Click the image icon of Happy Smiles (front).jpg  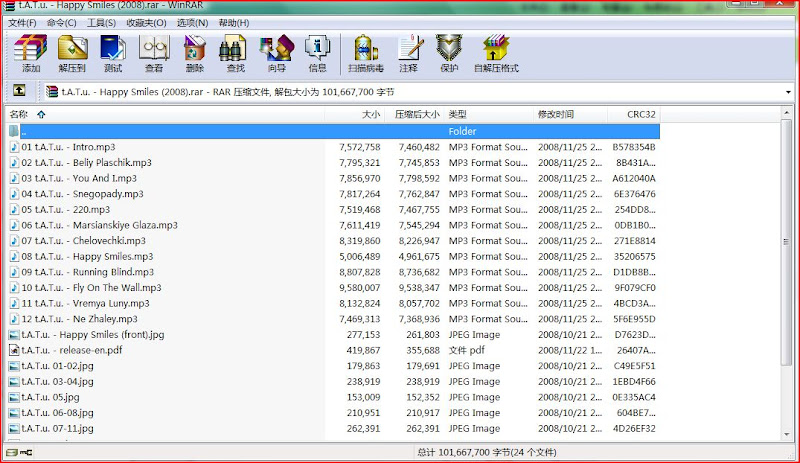[14, 335]
